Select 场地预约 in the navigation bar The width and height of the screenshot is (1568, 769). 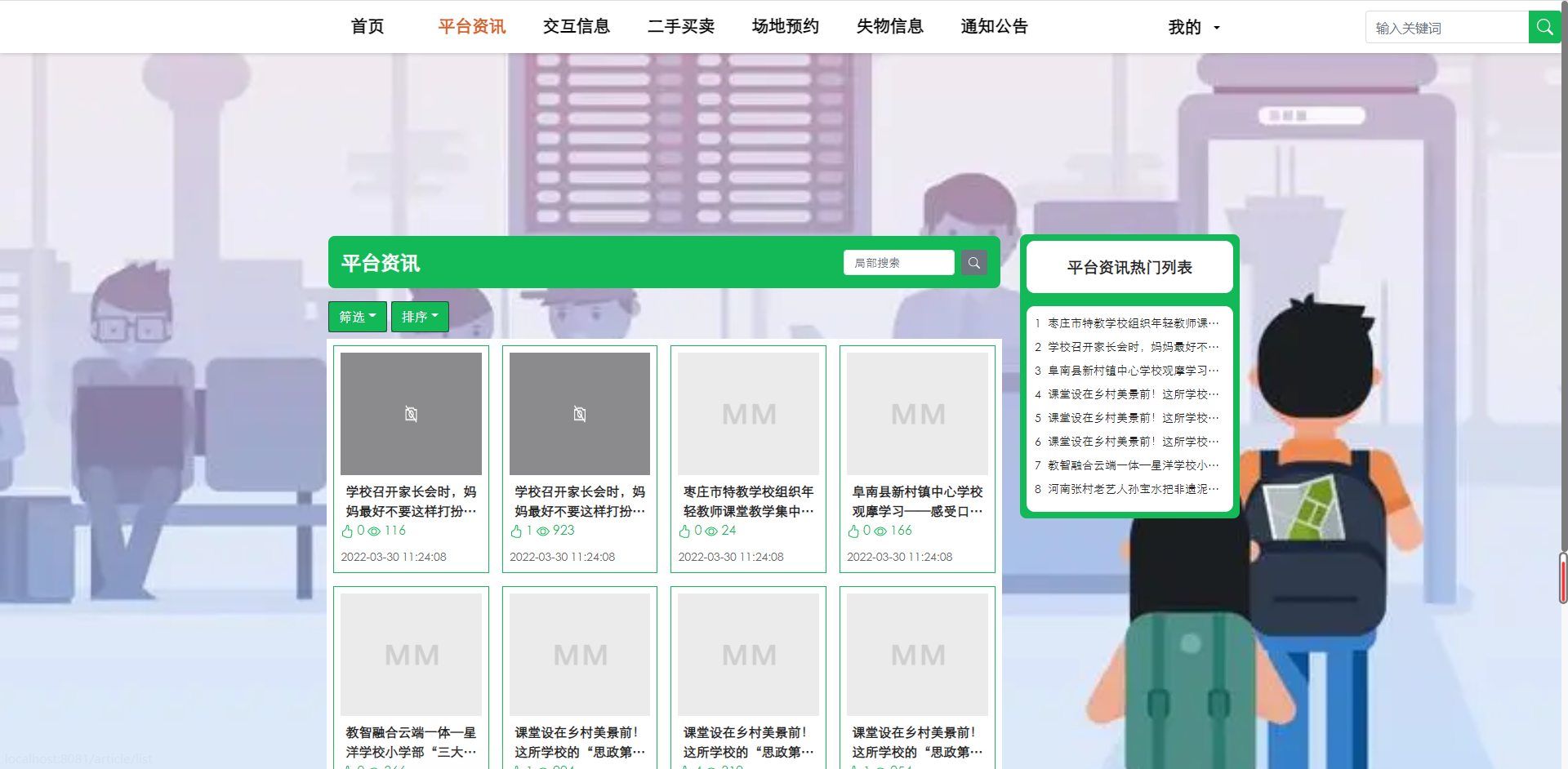(x=785, y=26)
